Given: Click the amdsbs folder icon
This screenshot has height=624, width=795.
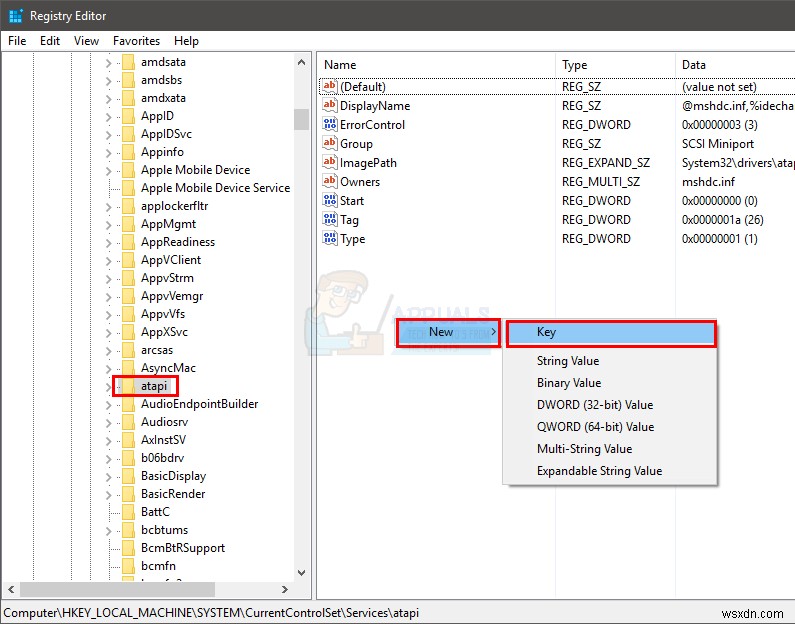Looking at the screenshot, I should click(128, 80).
